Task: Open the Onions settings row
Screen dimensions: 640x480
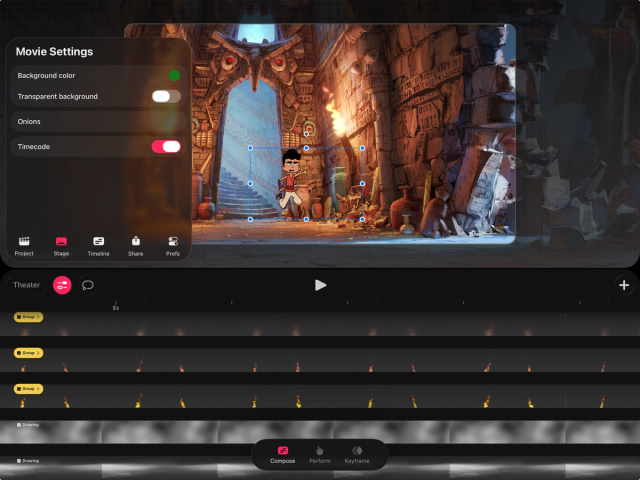Action: click(98, 122)
